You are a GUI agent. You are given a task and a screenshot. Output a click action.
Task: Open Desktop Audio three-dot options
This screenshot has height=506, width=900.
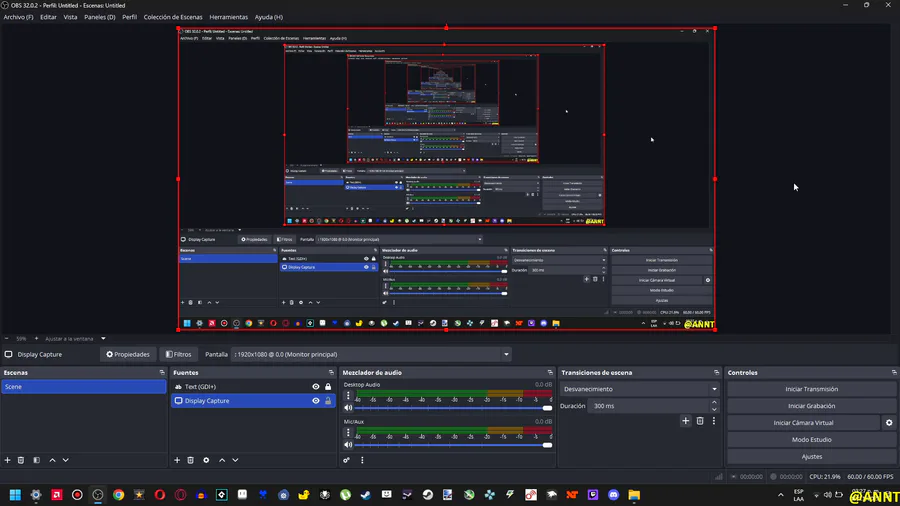(348, 395)
